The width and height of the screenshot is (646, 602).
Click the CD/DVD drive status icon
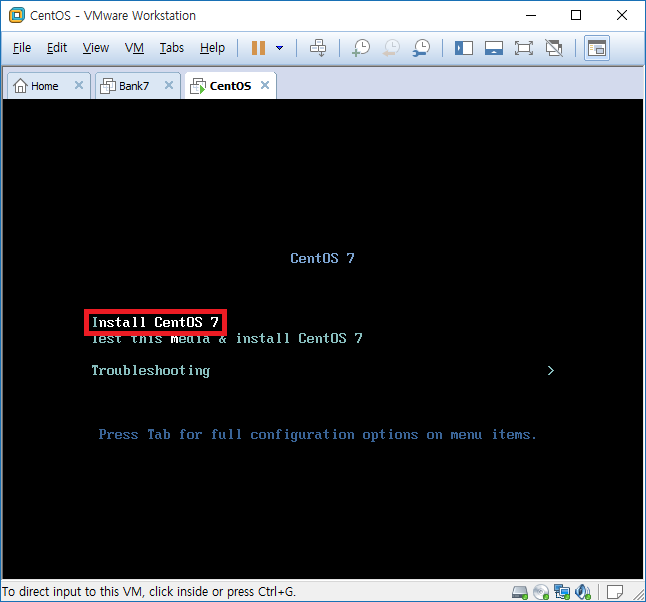[541, 593]
